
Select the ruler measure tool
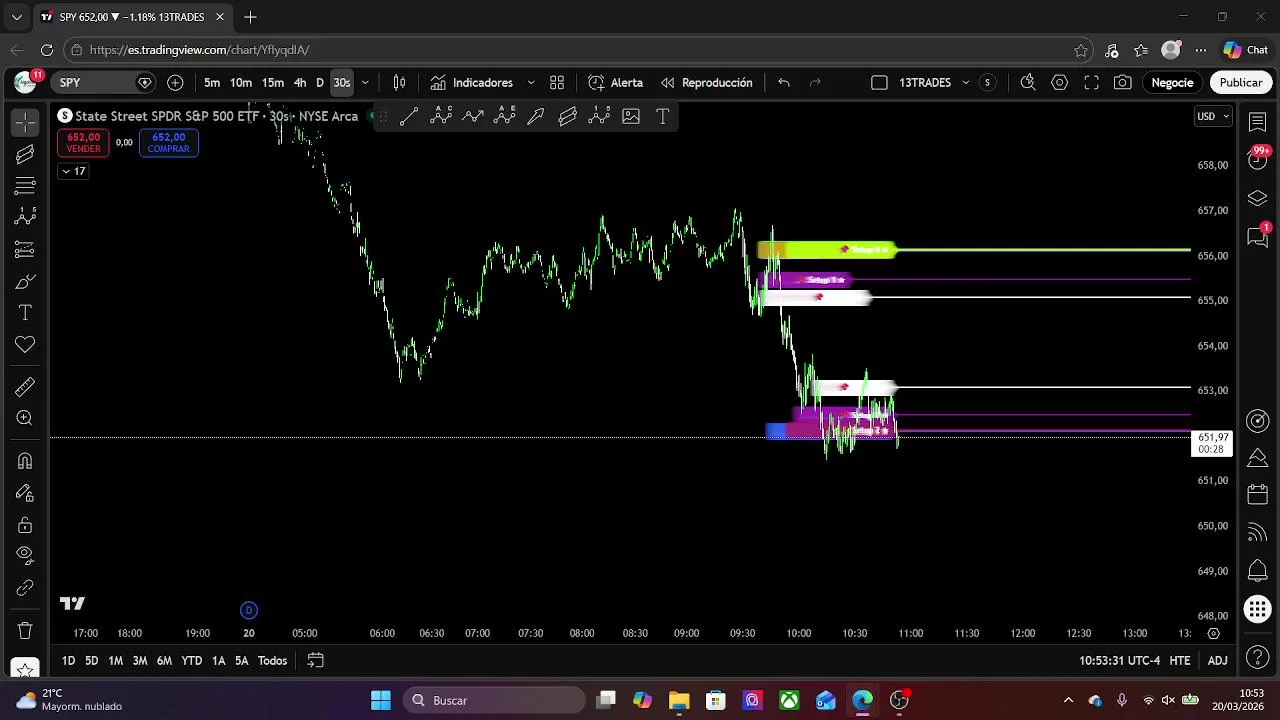25,387
